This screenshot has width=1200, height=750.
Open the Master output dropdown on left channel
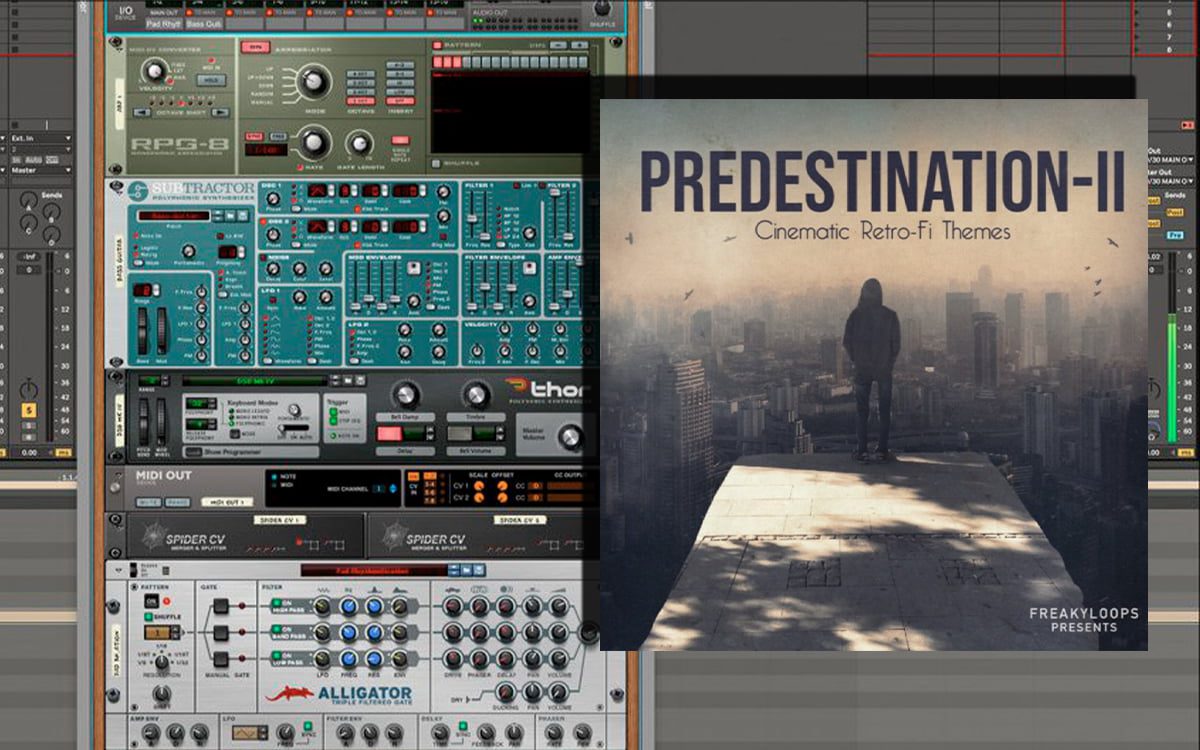[x=40, y=171]
